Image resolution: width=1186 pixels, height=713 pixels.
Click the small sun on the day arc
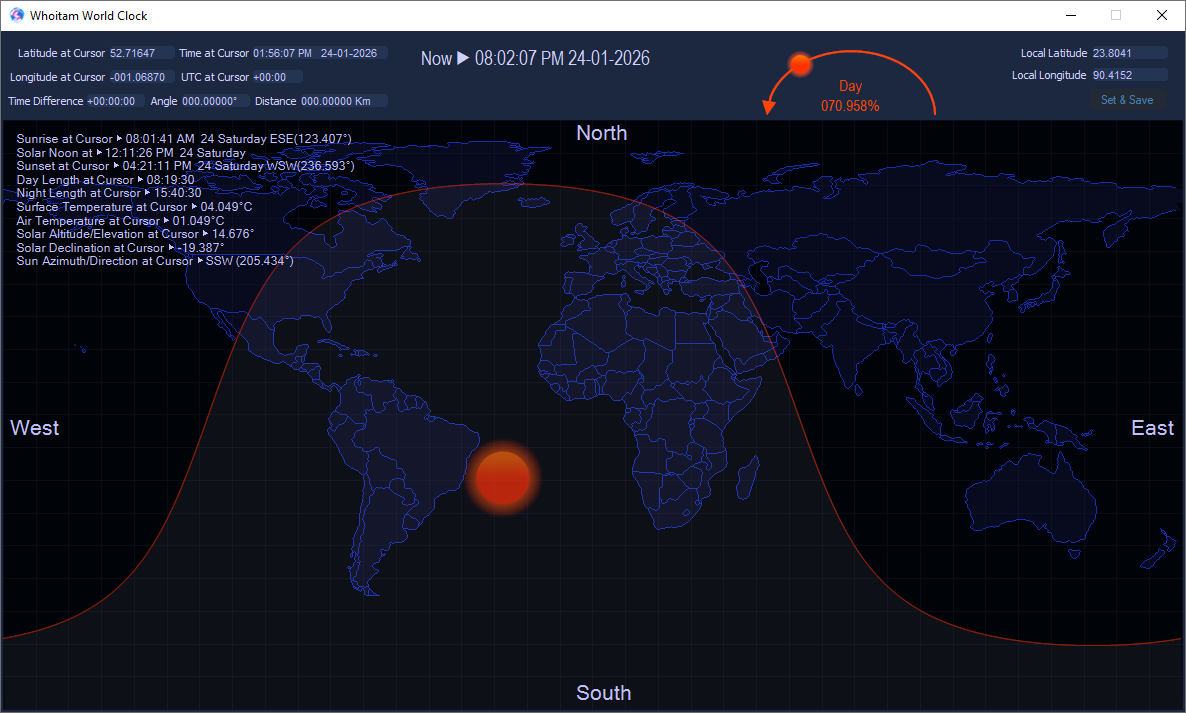coord(800,65)
